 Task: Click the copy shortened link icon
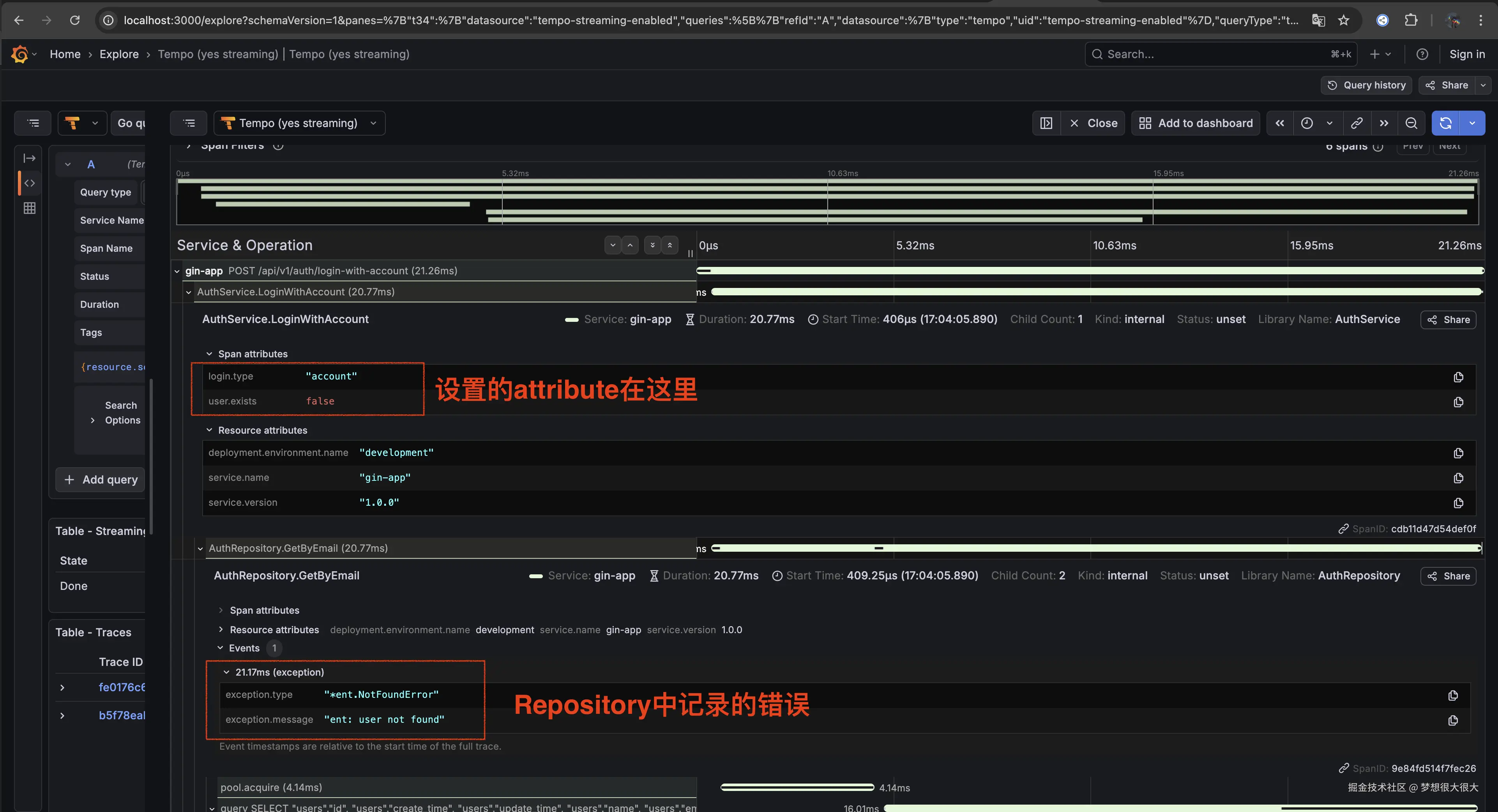click(1357, 123)
